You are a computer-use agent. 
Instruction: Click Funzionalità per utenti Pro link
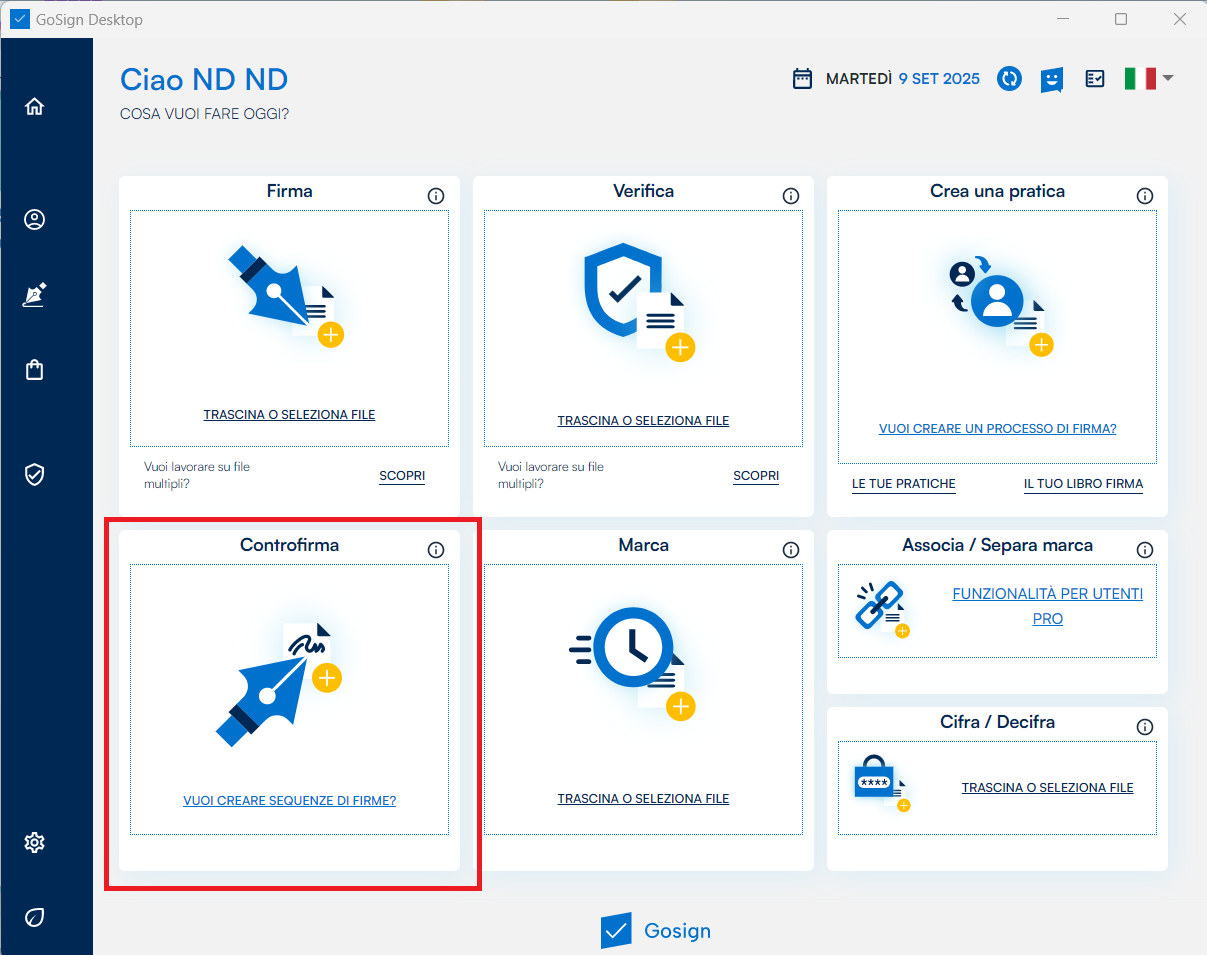coord(1046,606)
